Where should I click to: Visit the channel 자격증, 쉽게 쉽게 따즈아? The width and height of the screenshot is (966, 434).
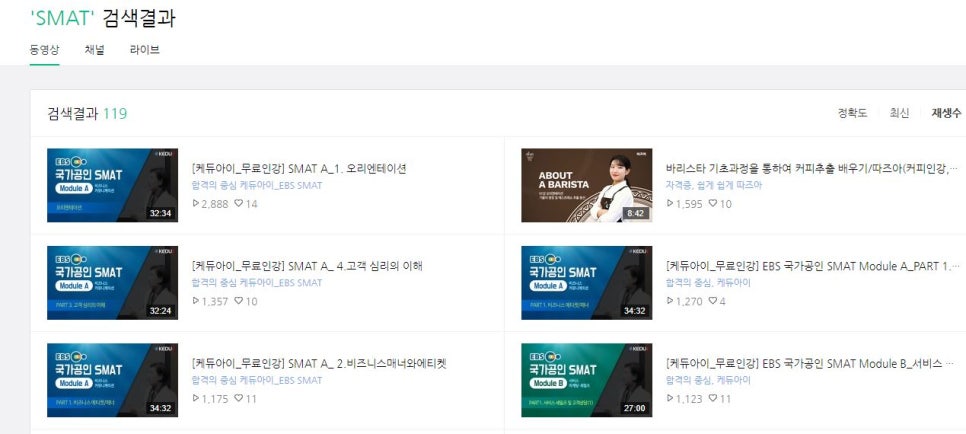(713, 186)
